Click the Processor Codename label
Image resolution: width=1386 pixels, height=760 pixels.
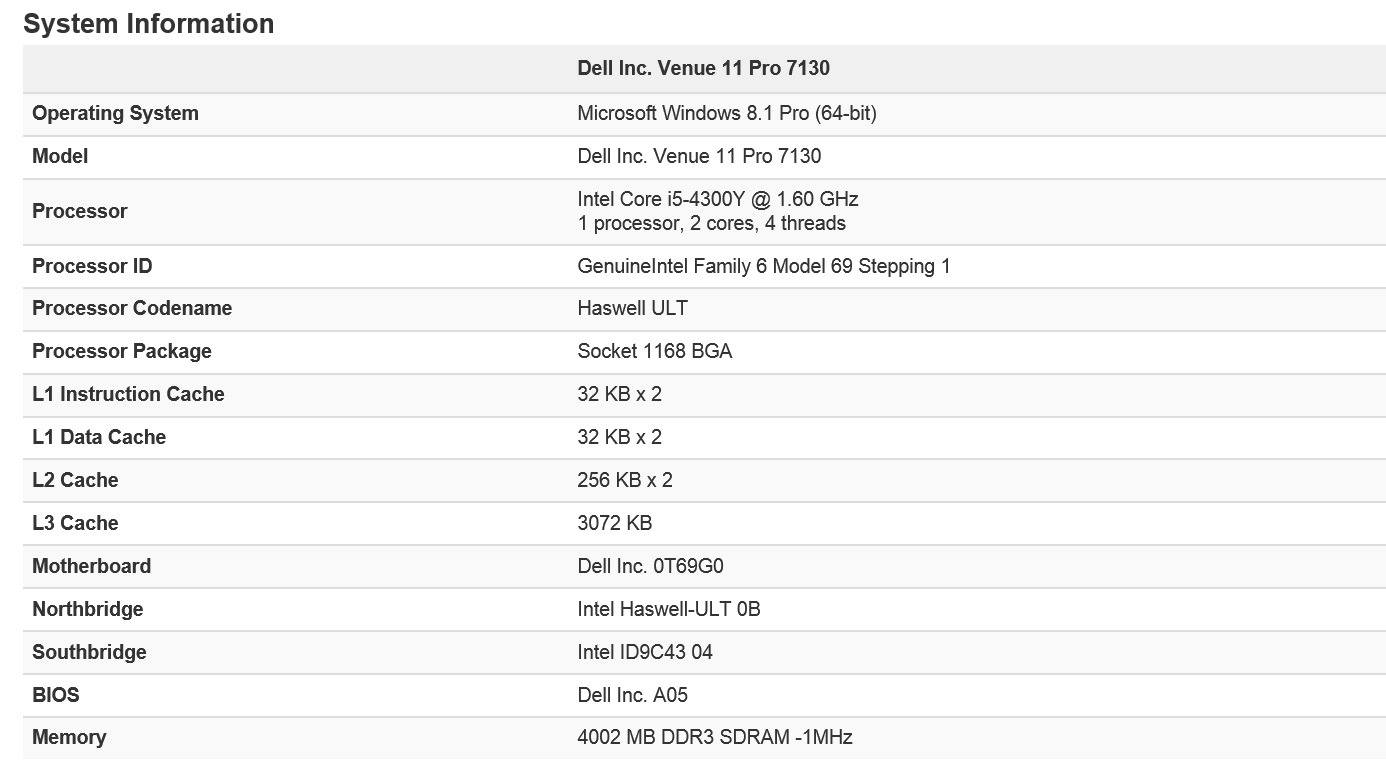(132, 309)
